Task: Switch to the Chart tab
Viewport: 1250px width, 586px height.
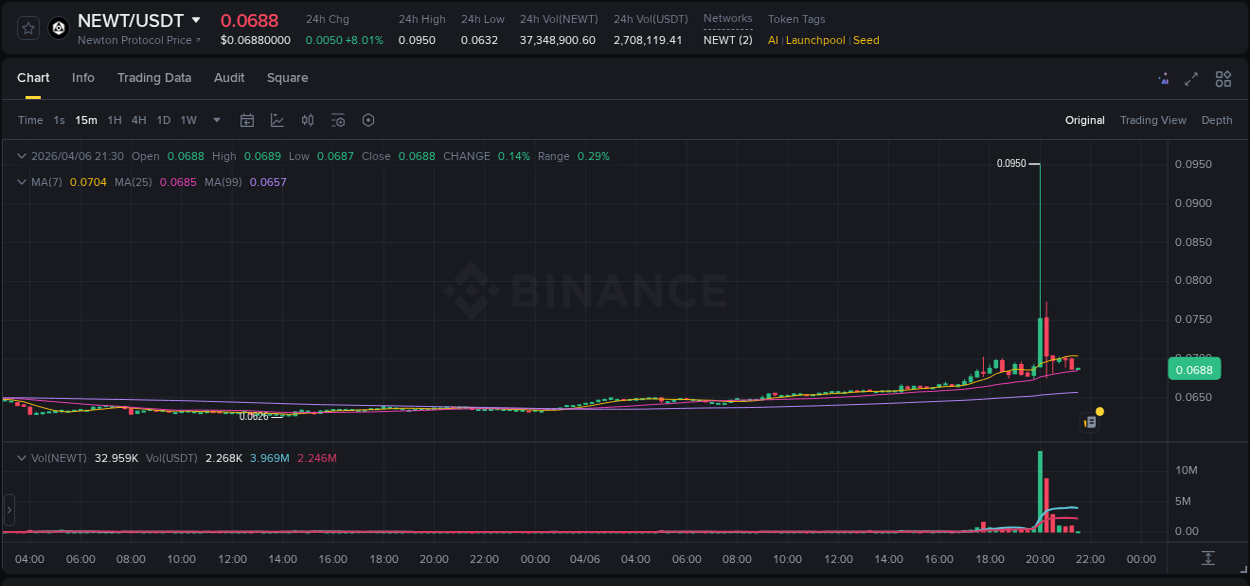Action: coord(33,78)
